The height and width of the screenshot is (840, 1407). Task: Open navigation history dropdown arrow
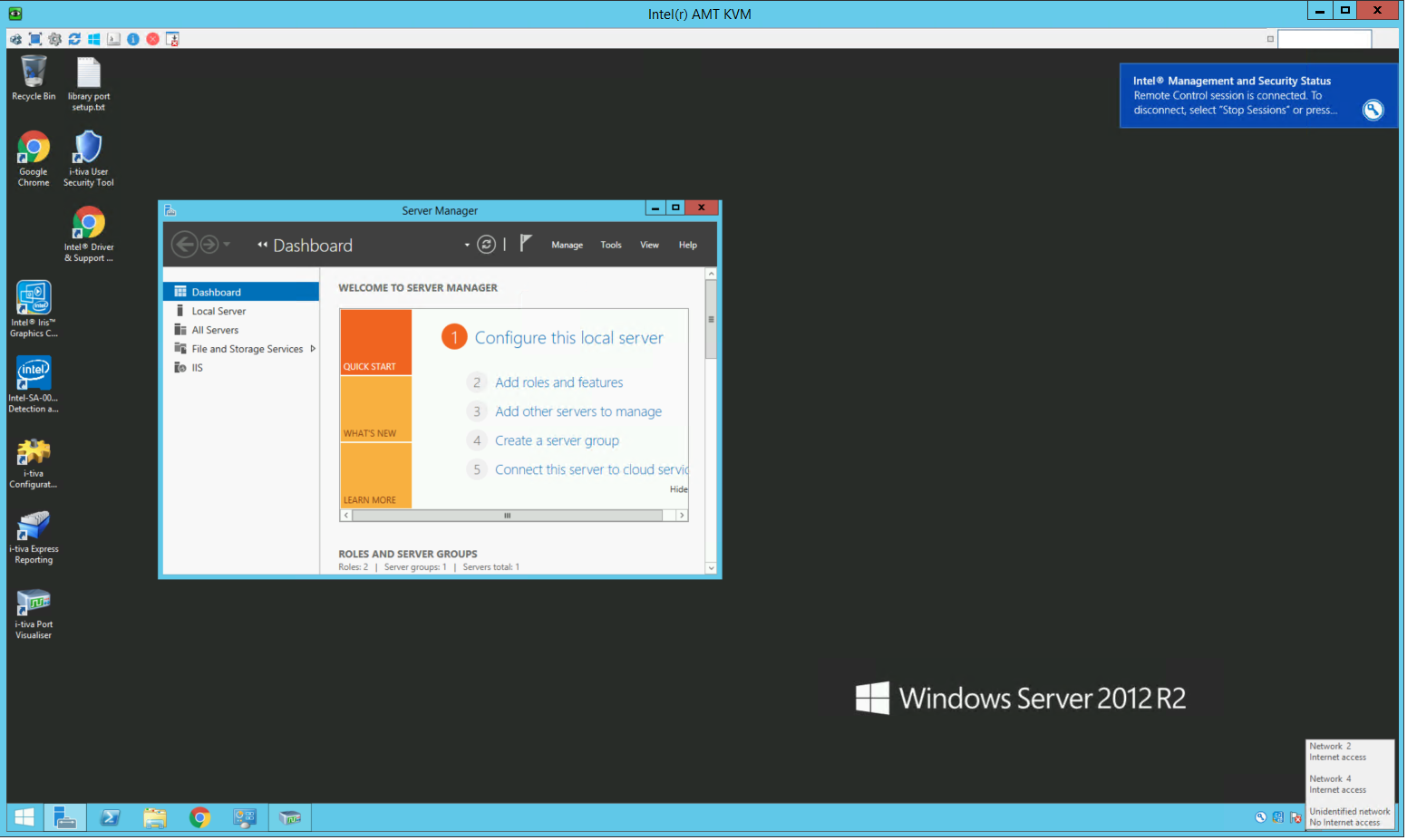click(227, 245)
